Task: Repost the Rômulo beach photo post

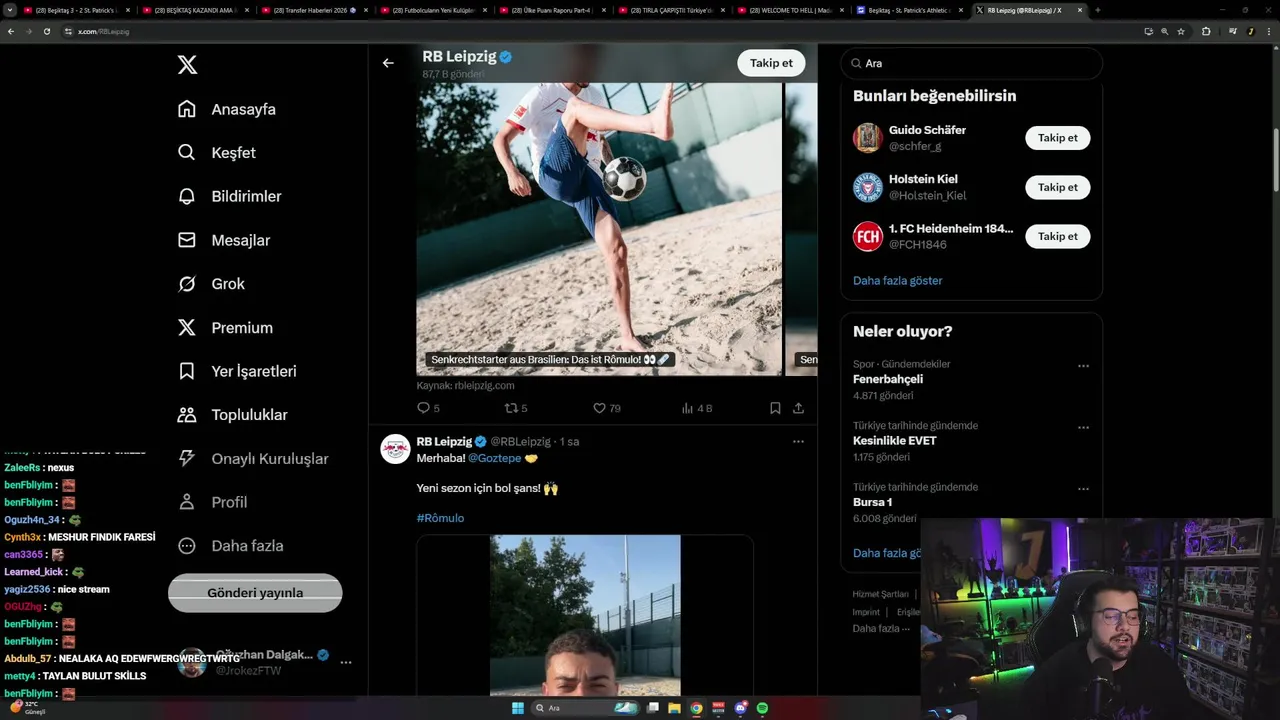Action: point(515,408)
